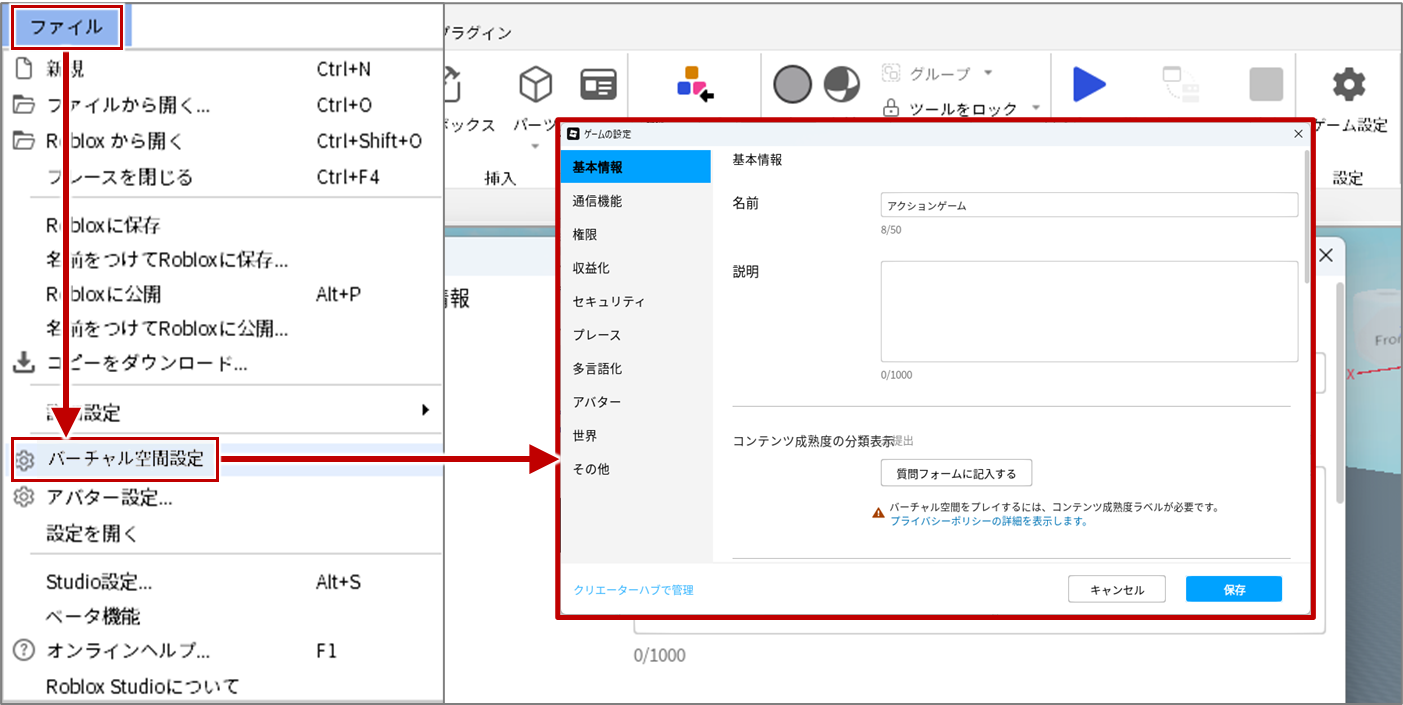
Task: Click warning triangle icon in maturity section
Action: click(878, 513)
